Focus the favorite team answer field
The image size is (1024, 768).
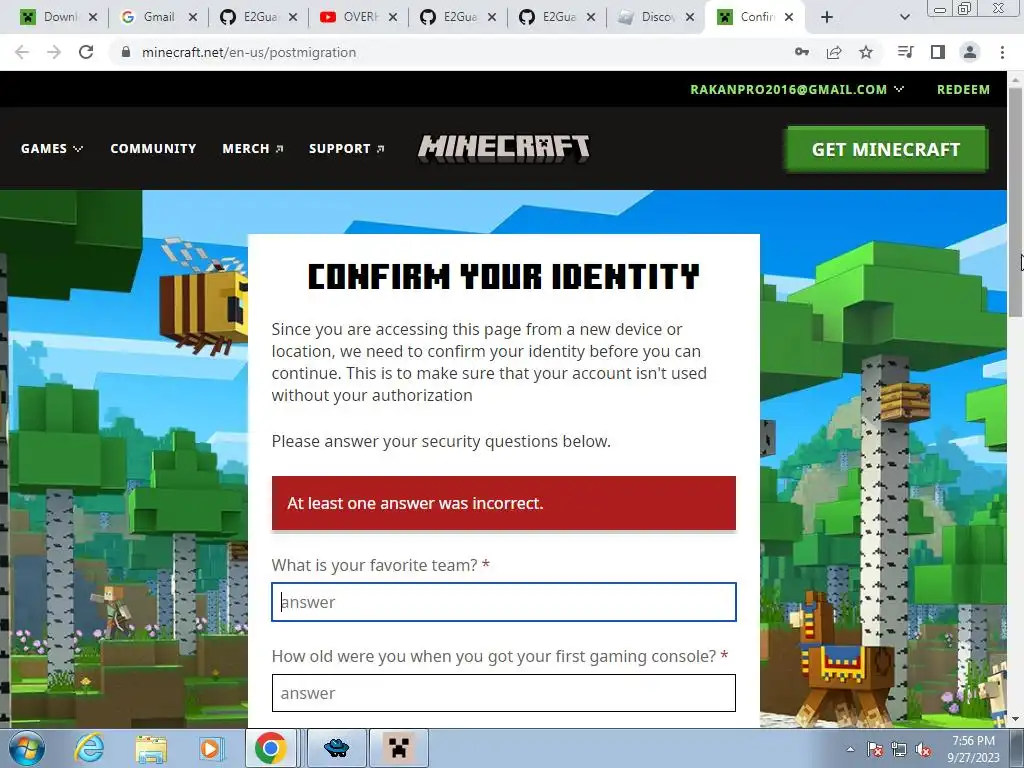click(x=504, y=602)
